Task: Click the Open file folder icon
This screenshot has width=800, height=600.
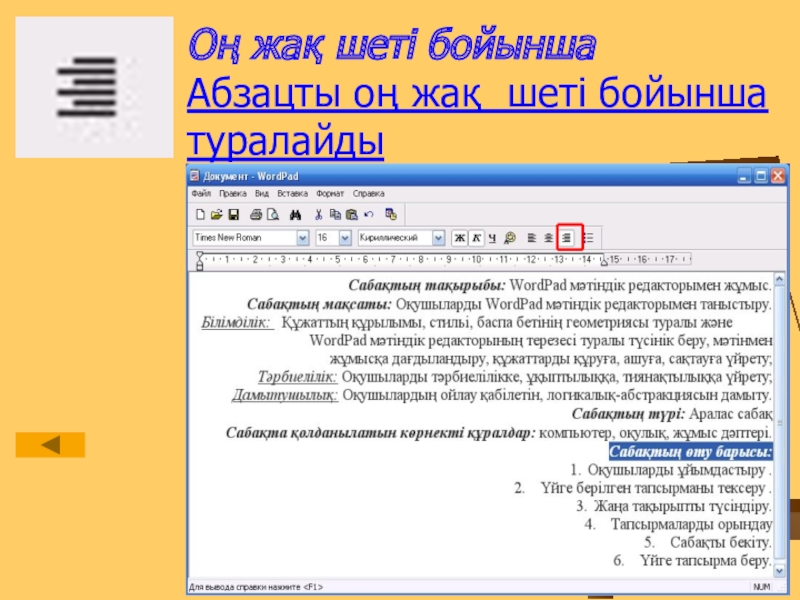Action: pos(217,215)
